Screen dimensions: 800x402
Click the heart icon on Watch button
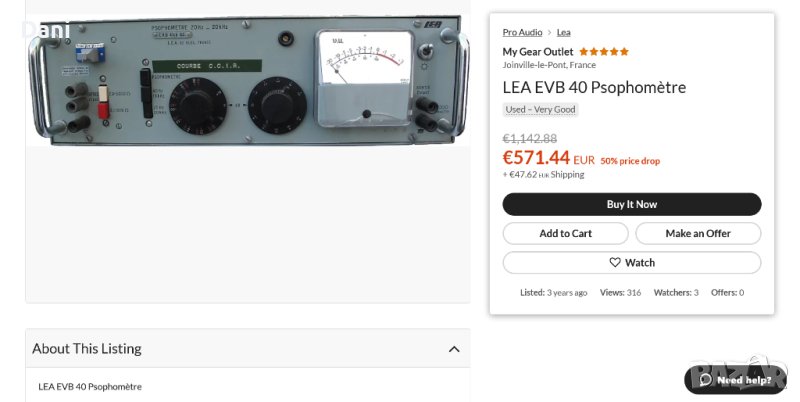pyautogui.click(x=615, y=263)
